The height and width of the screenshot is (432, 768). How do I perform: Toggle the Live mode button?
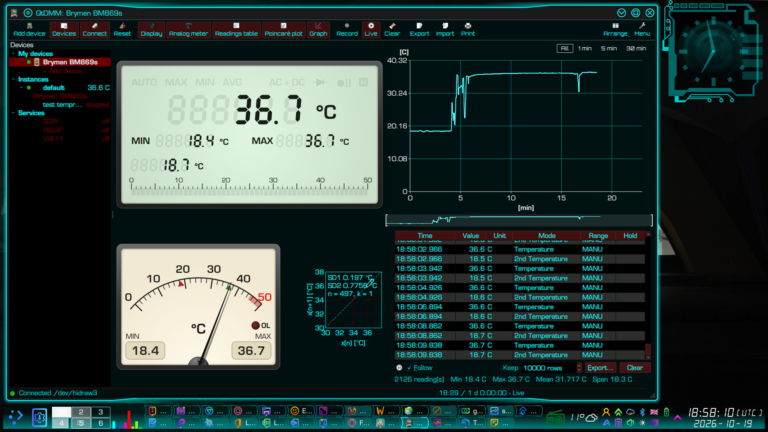(371, 29)
